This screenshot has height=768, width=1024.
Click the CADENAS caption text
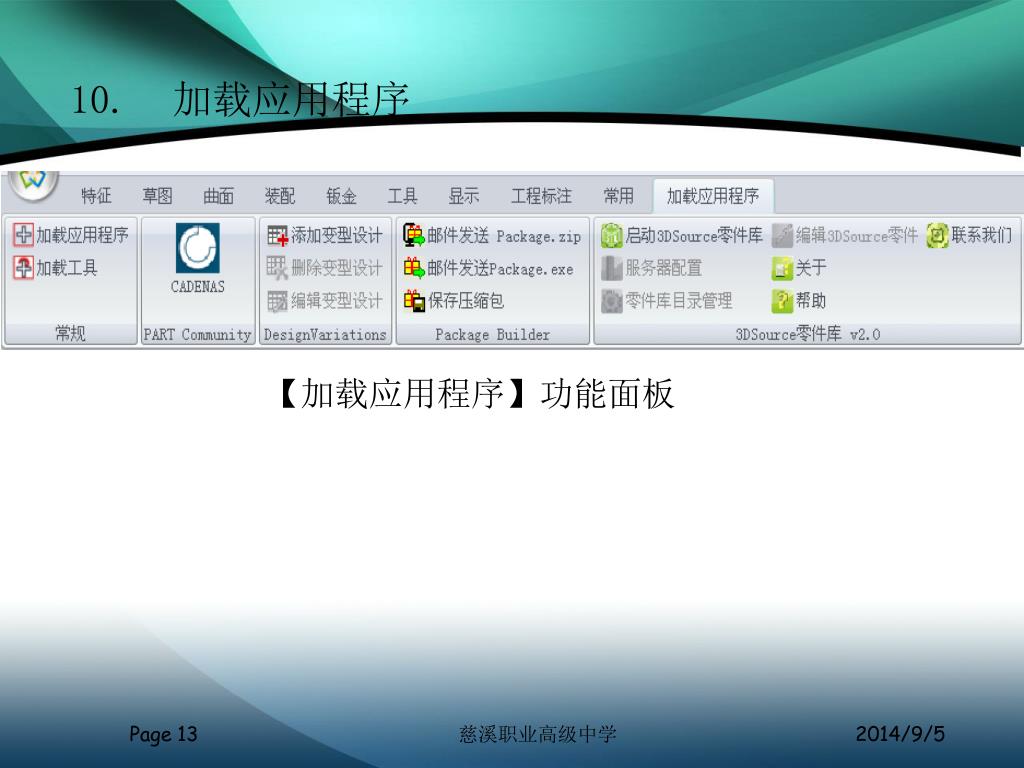tap(197, 287)
